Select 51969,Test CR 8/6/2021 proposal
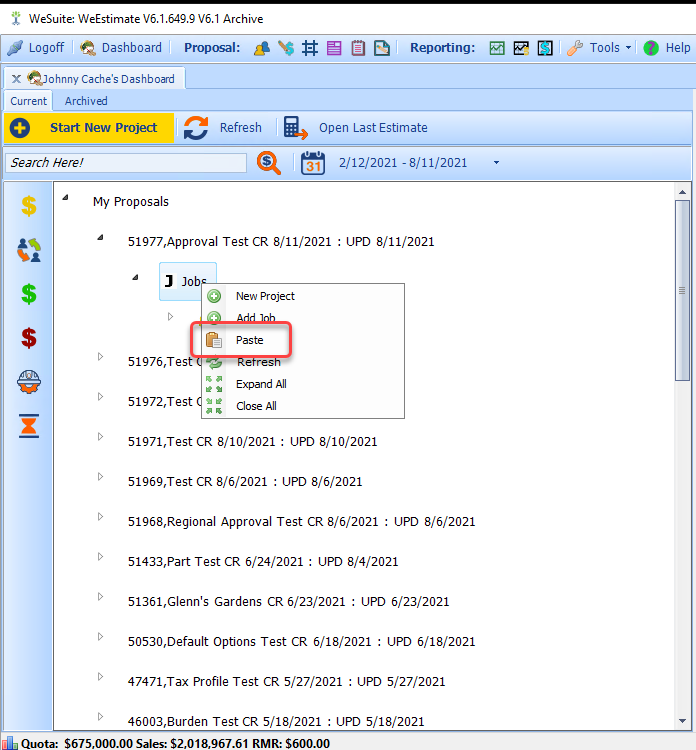Image resolution: width=696 pixels, height=750 pixels. tap(245, 482)
